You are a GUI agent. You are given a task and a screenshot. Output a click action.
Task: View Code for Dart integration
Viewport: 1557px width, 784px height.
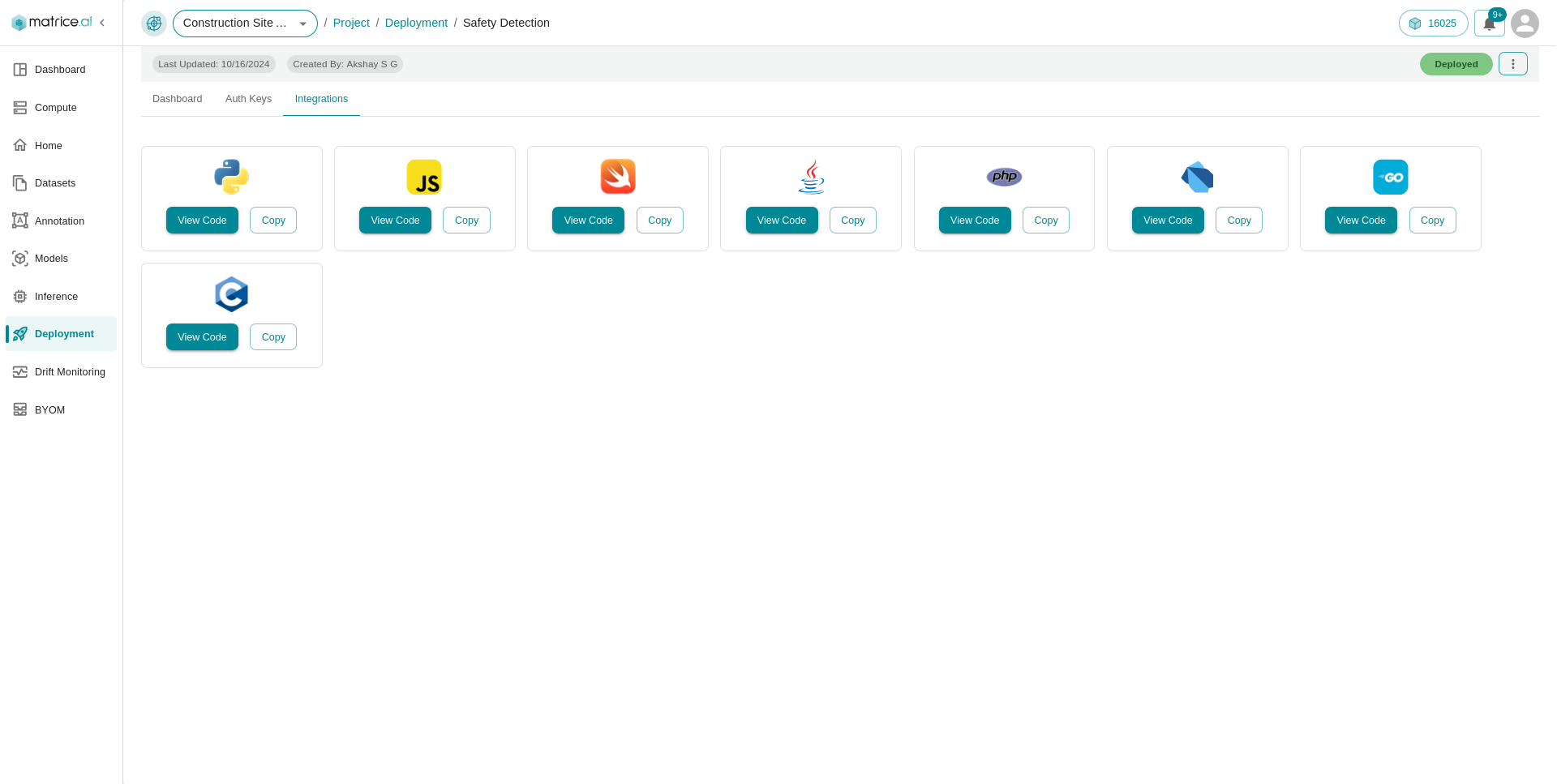click(x=1168, y=221)
